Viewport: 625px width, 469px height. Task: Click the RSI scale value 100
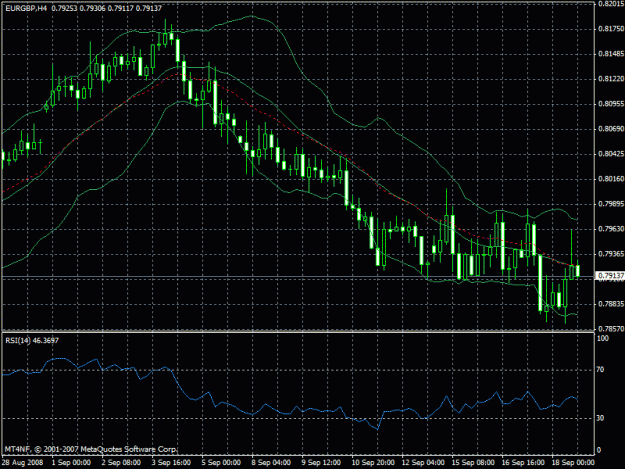[x=603, y=339]
